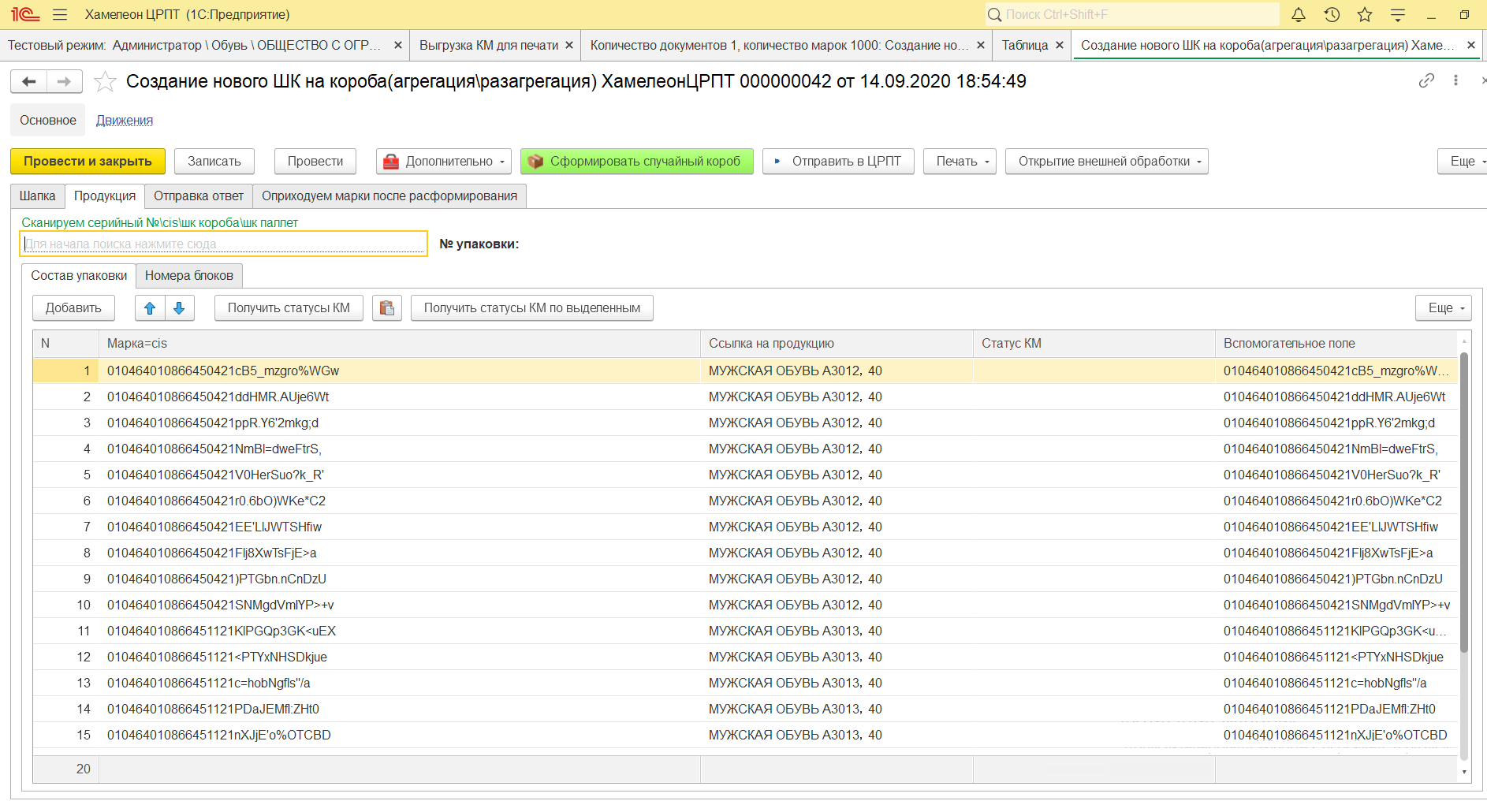Screen dimensions: 1487x812
Task: Click the barcode scan search field
Action: click(223, 244)
